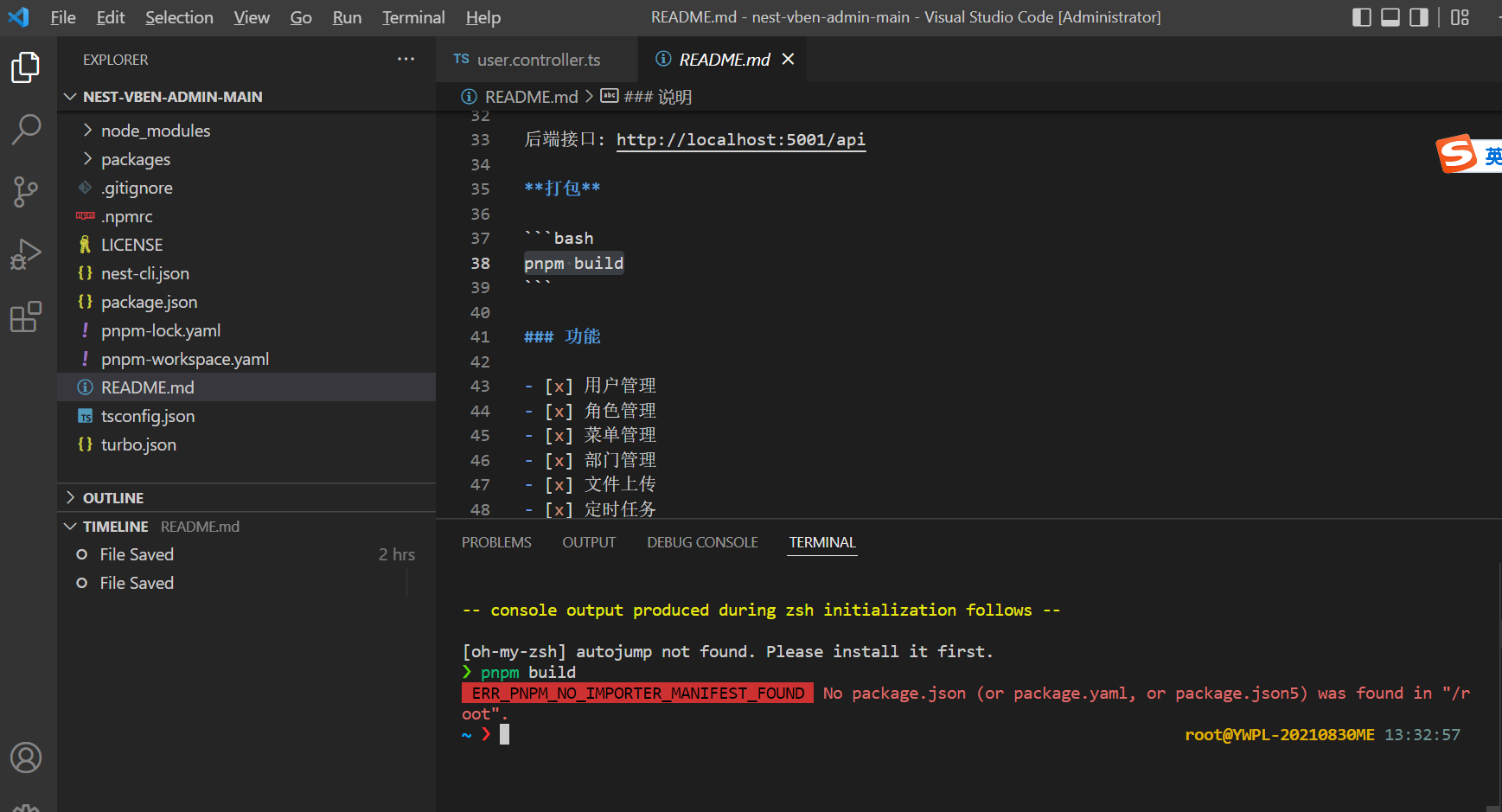
Task: Click the tsconfig.json TS icon
Action: point(85,416)
